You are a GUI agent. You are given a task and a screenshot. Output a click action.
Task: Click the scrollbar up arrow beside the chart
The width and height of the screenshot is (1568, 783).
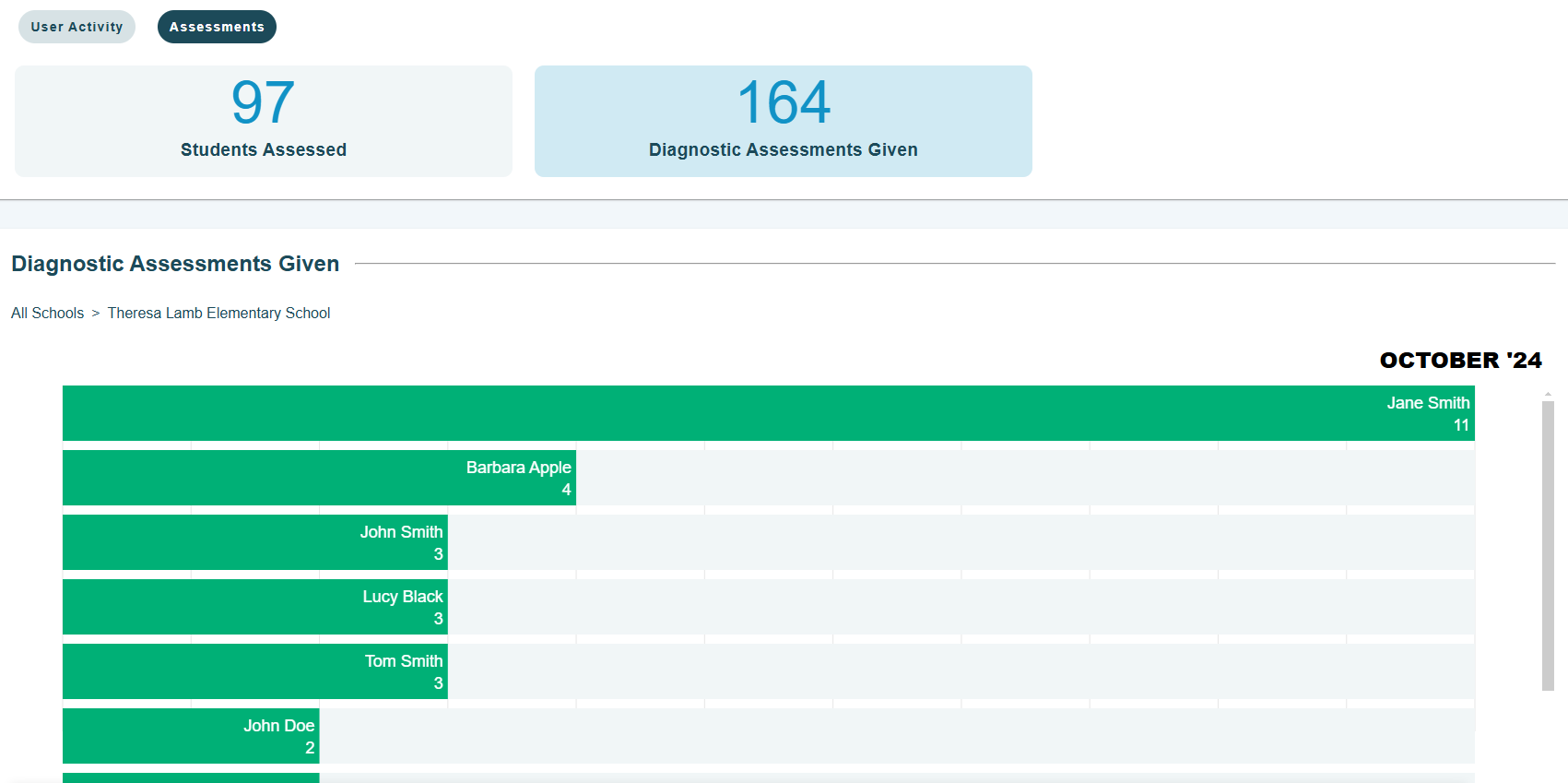1548,394
